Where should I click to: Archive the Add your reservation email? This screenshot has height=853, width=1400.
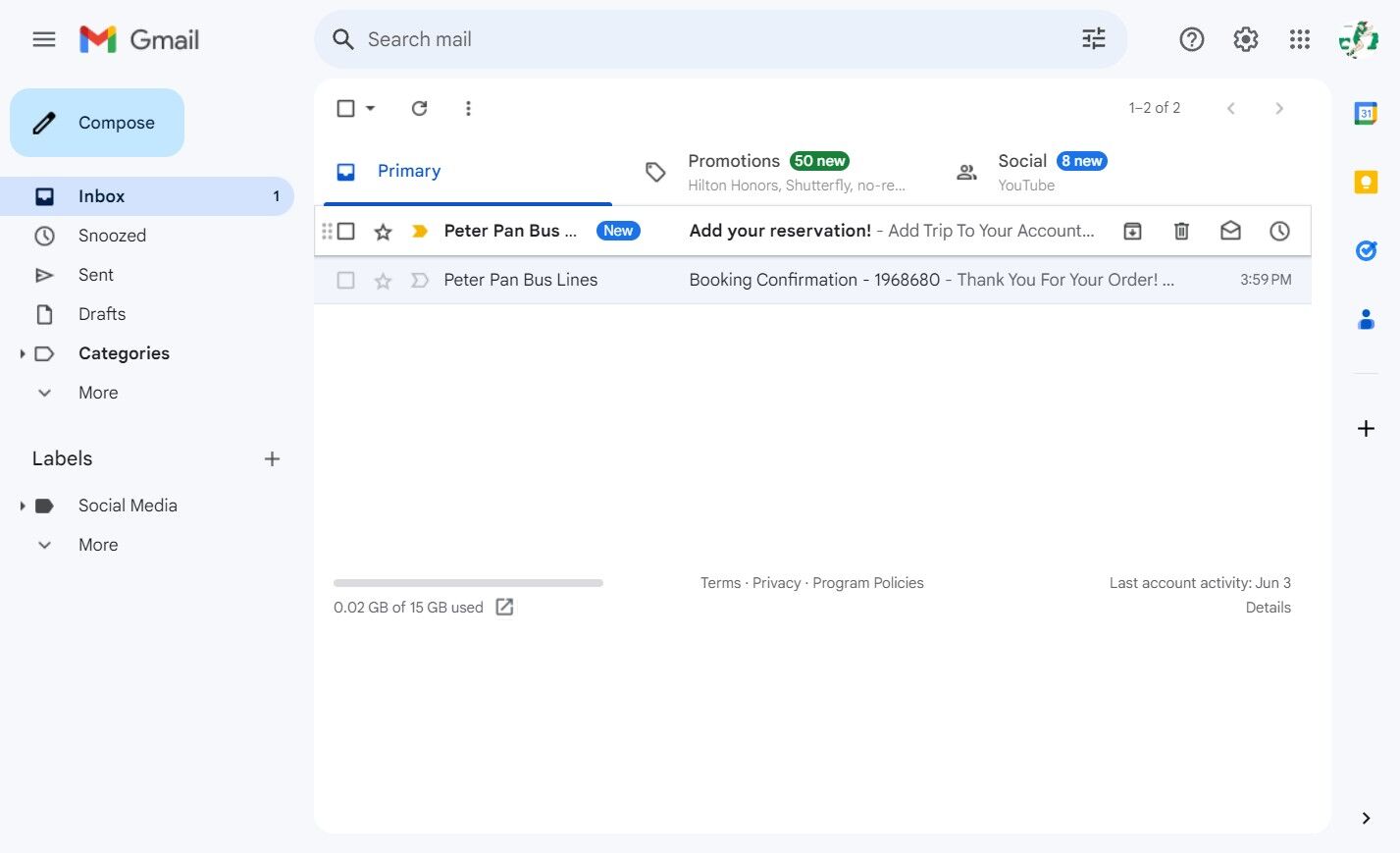(x=1132, y=231)
